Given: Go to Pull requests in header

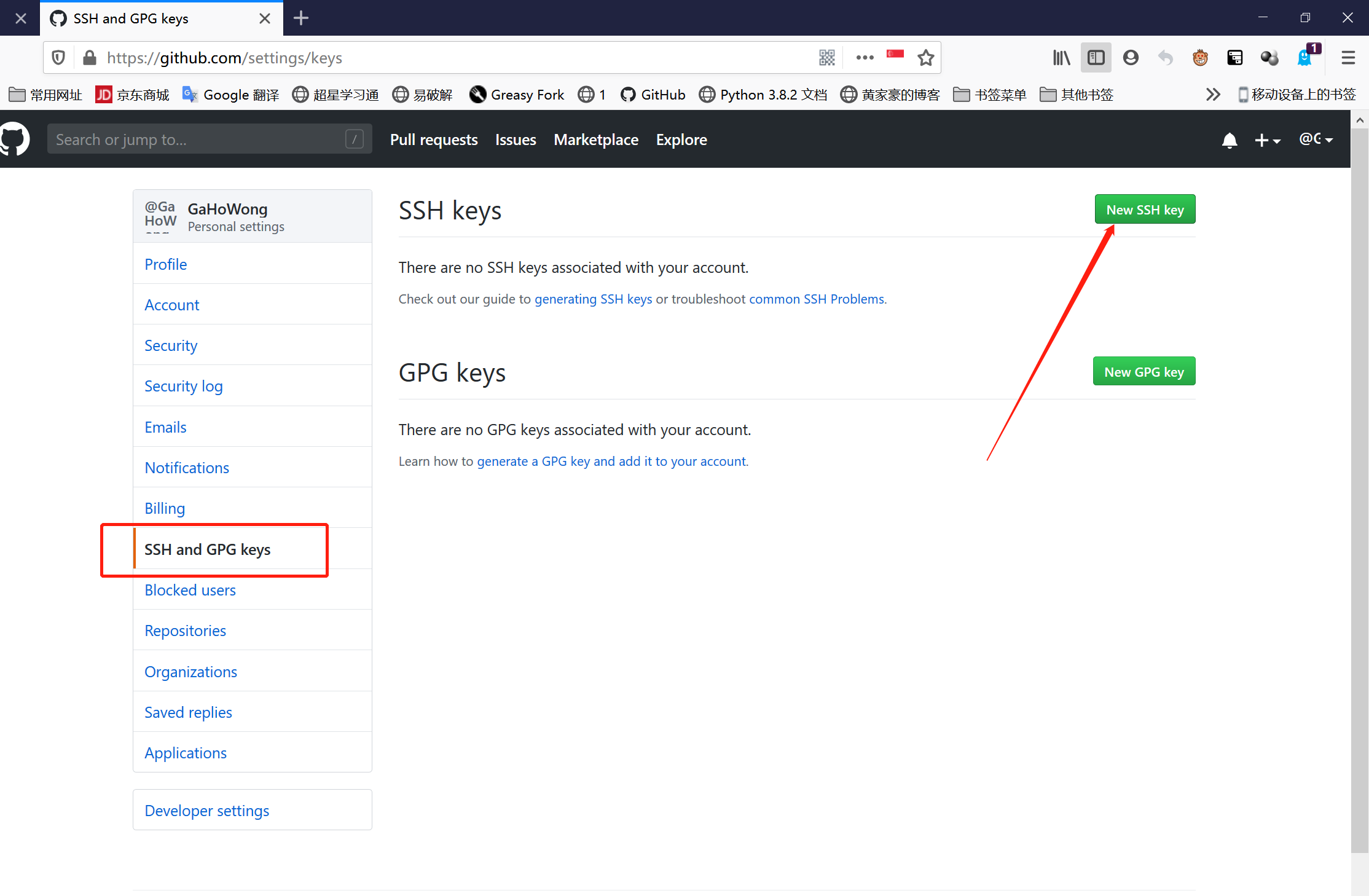Looking at the screenshot, I should pyautogui.click(x=434, y=140).
